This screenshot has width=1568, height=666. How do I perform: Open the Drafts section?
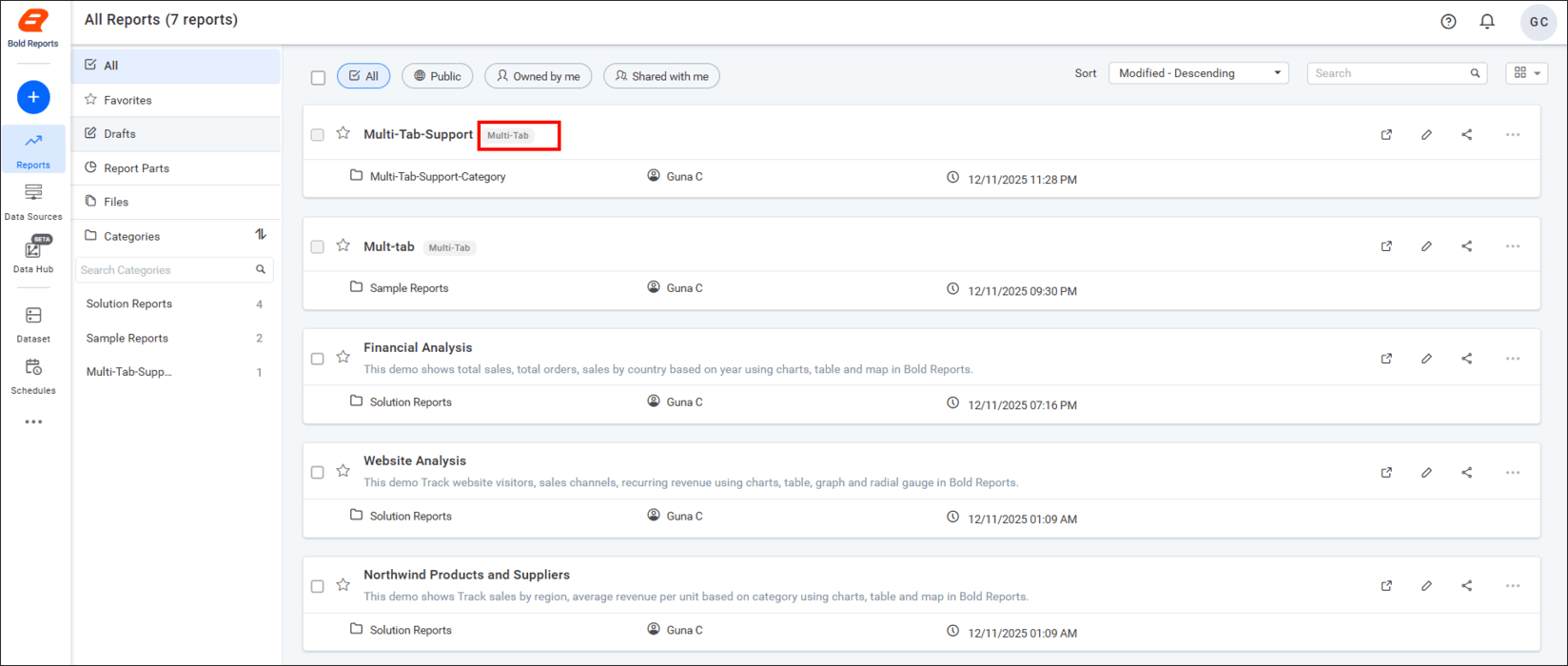click(120, 134)
